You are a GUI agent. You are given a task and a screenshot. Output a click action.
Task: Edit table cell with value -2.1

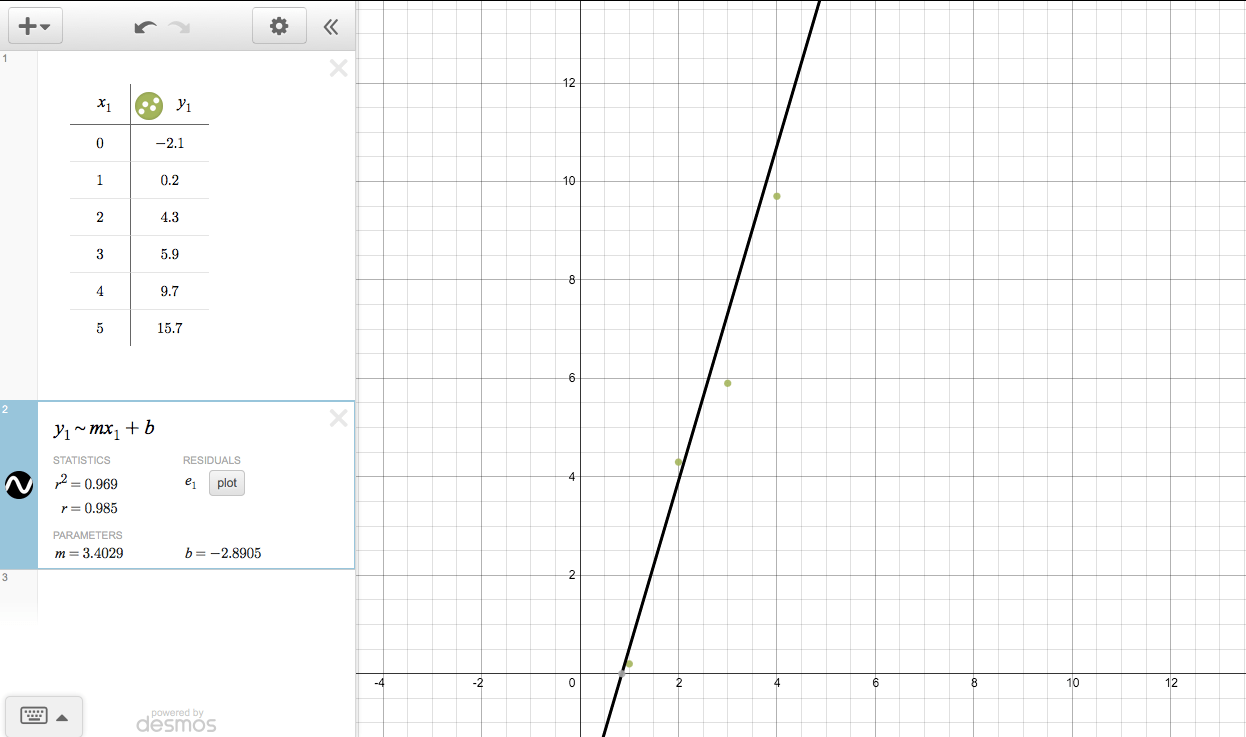169,143
